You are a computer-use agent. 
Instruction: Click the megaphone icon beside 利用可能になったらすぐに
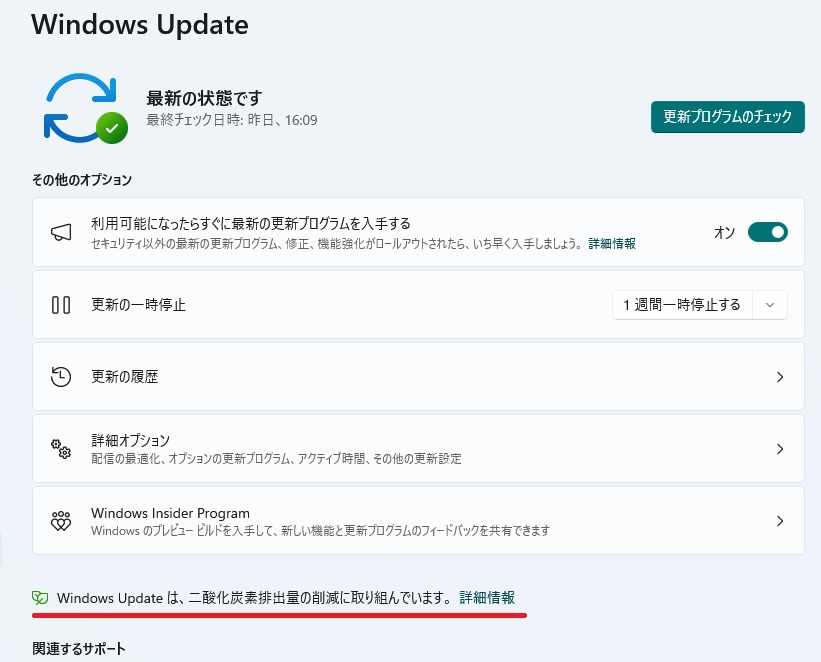(61, 232)
